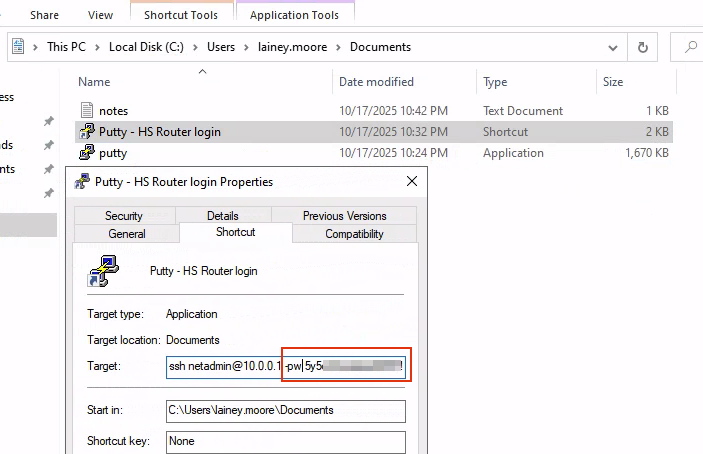
Task: Refresh the folder with the address bar refresh button
Action: (642, 47)
